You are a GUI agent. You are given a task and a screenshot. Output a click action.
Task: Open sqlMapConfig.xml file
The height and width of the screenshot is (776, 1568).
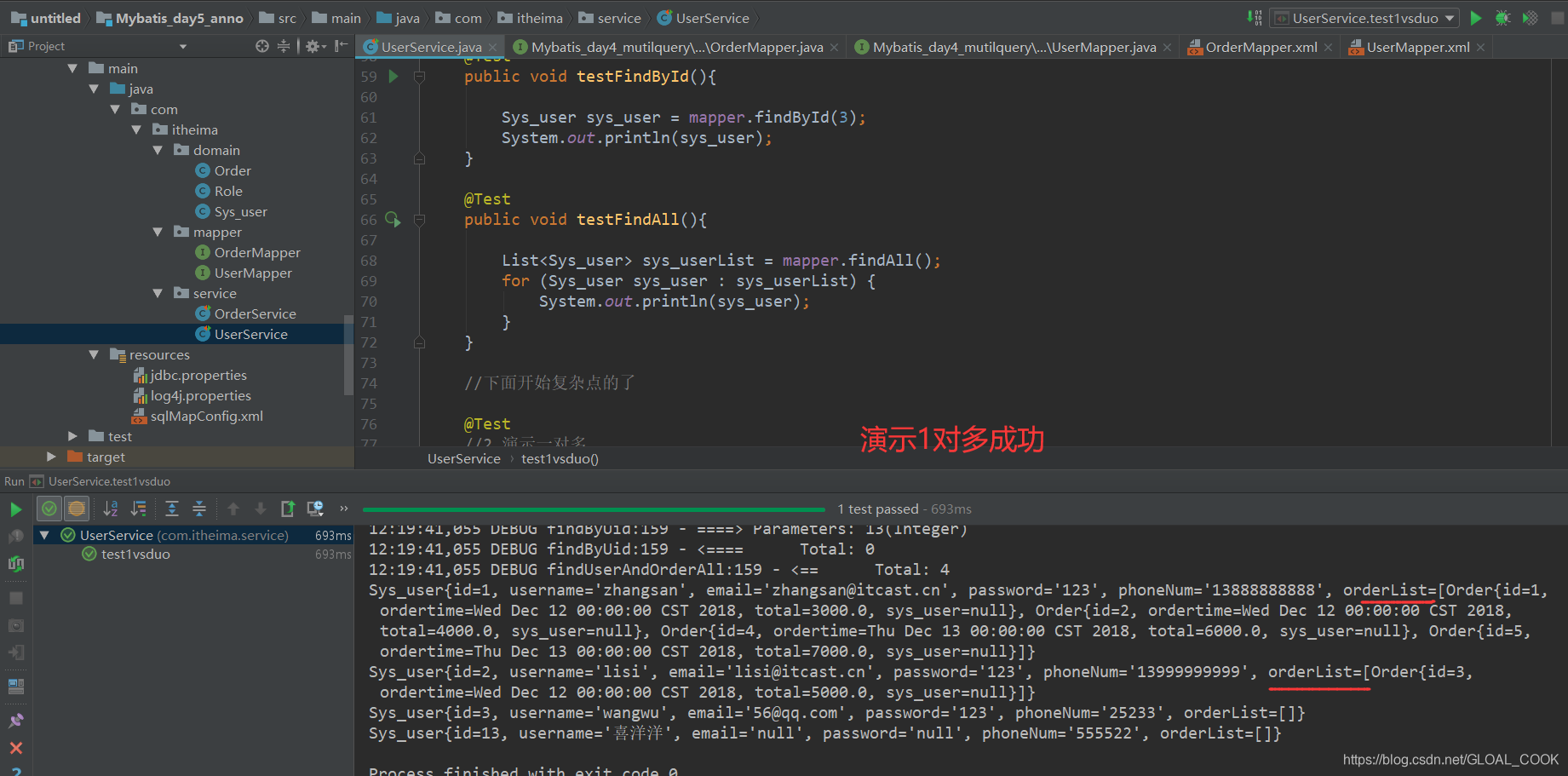(x=206, y=416)
